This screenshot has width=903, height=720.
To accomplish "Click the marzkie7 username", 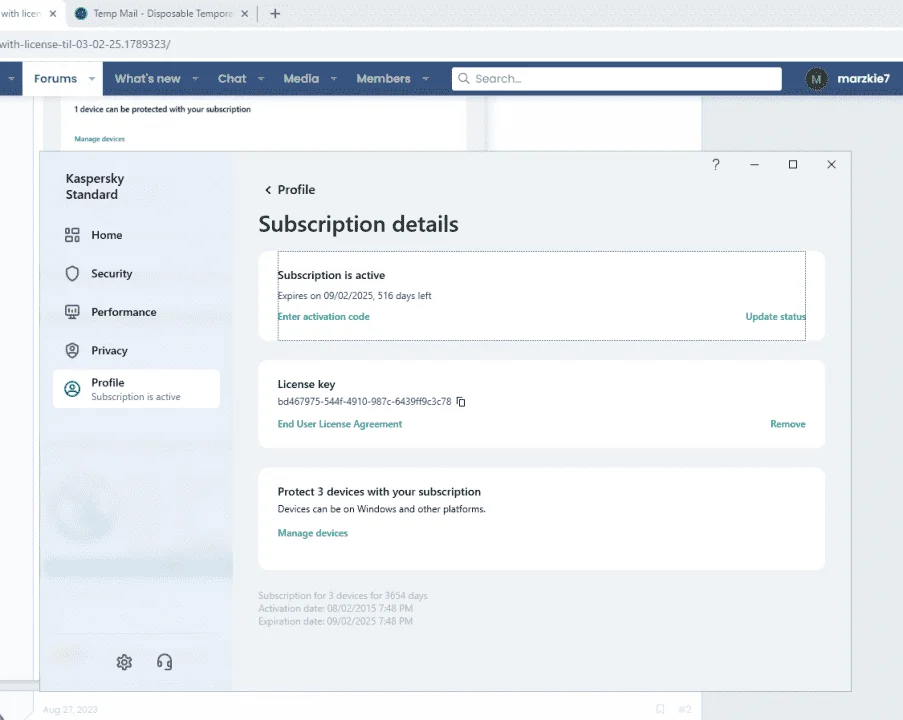I will coord(863,79).
